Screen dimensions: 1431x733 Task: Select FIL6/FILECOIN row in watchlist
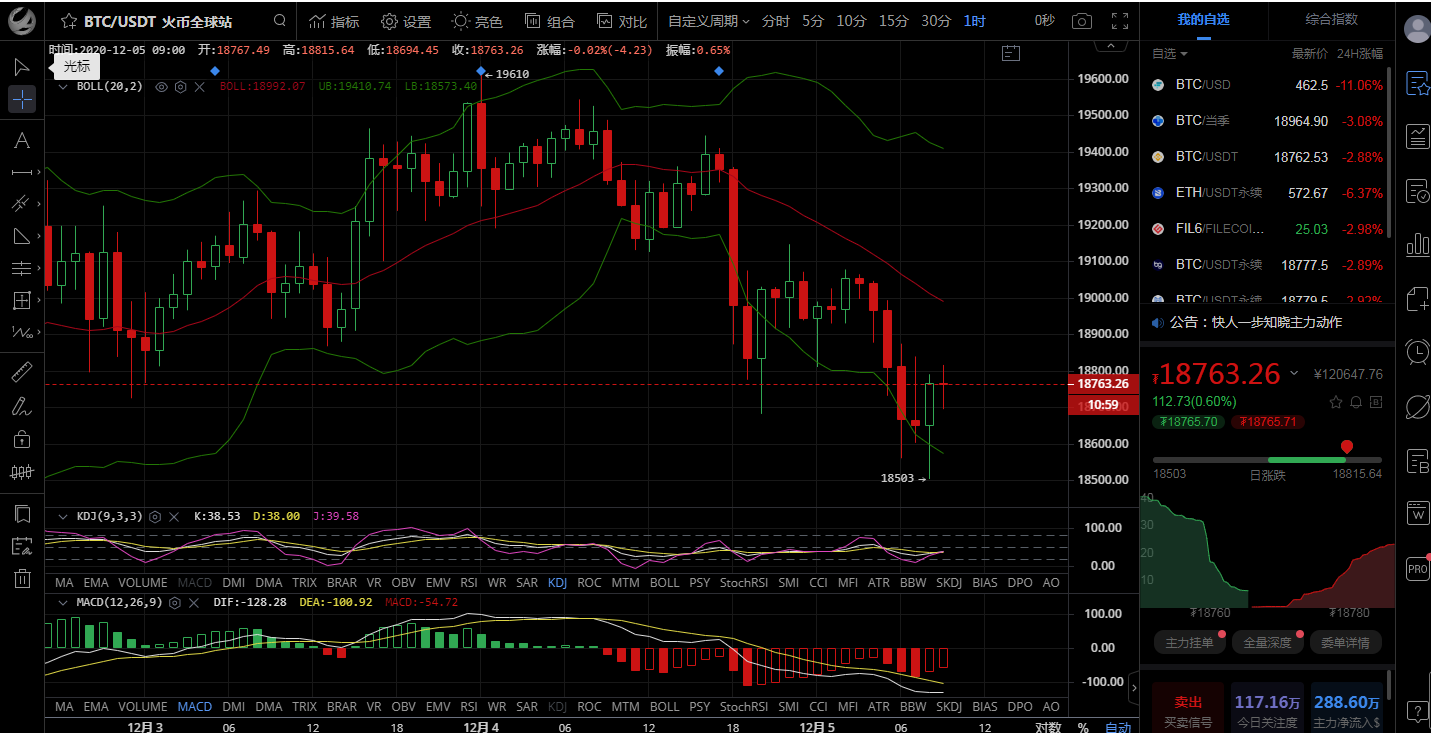[x=1267, y=229]
